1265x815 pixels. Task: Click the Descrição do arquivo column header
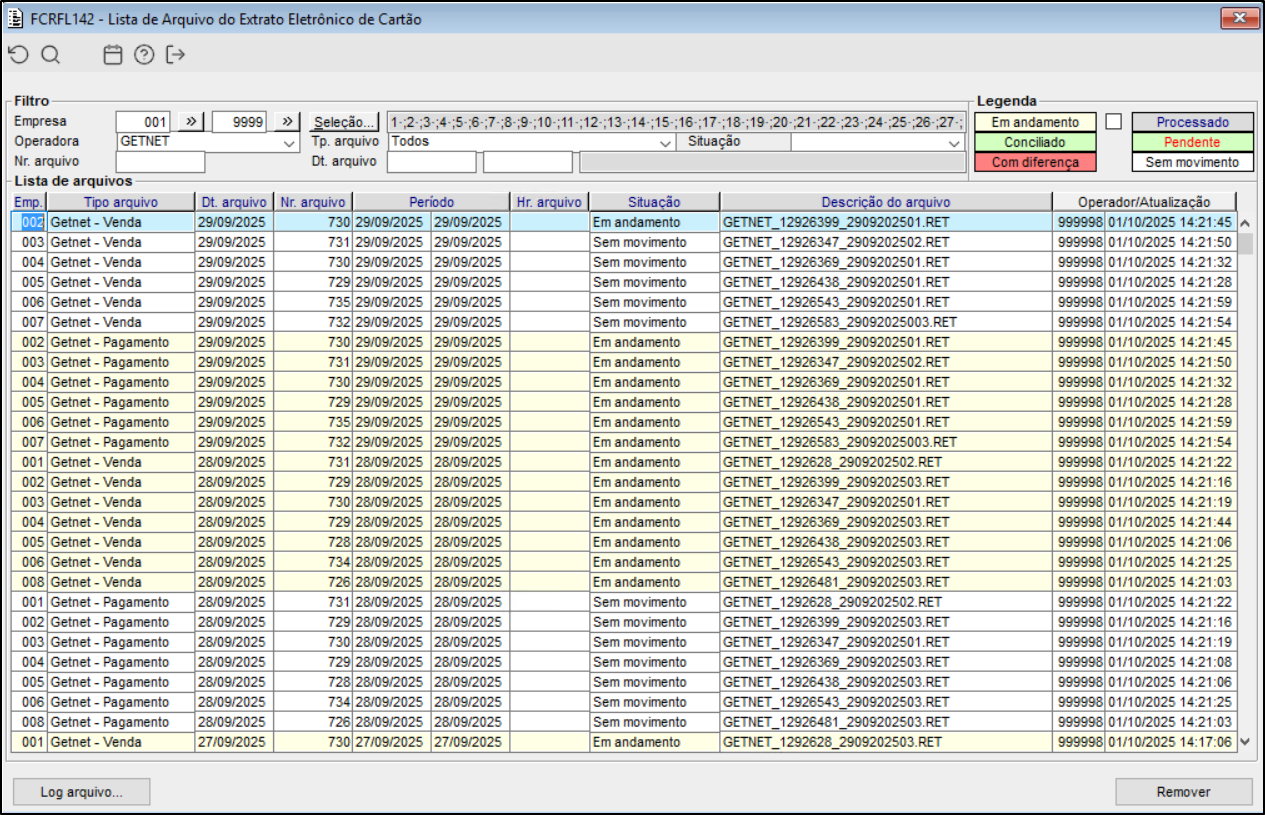pos(885,202)
